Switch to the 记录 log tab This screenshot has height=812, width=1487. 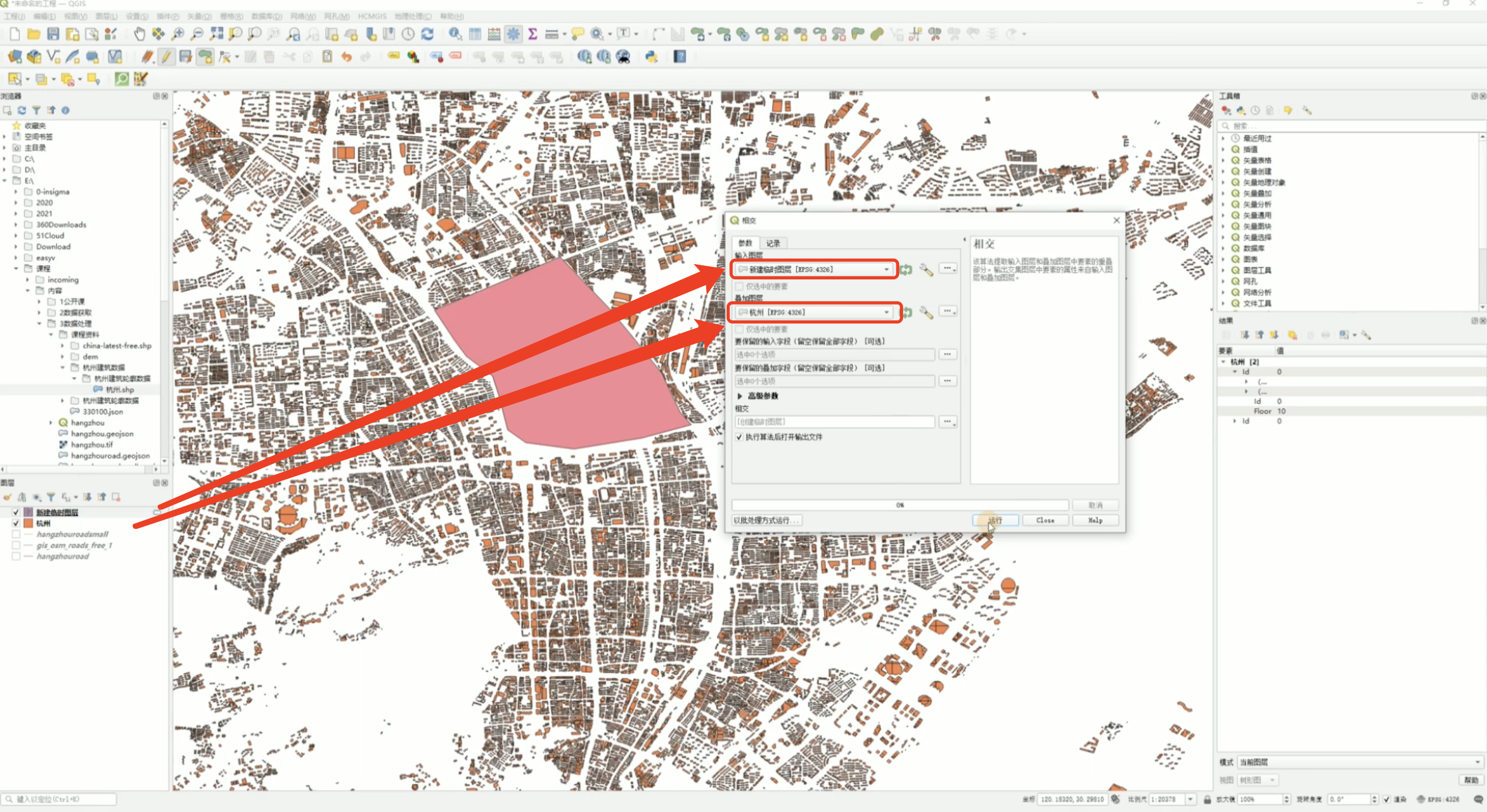[772, 243]
